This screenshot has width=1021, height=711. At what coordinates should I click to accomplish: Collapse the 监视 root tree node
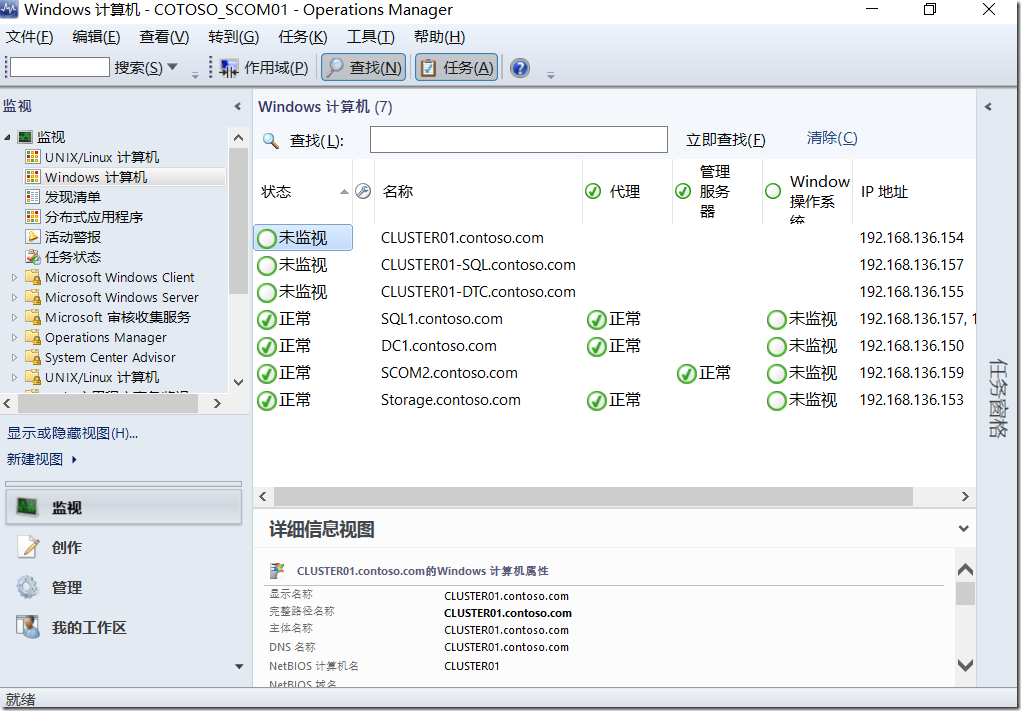pyautogui.click(x=8, y=137)
